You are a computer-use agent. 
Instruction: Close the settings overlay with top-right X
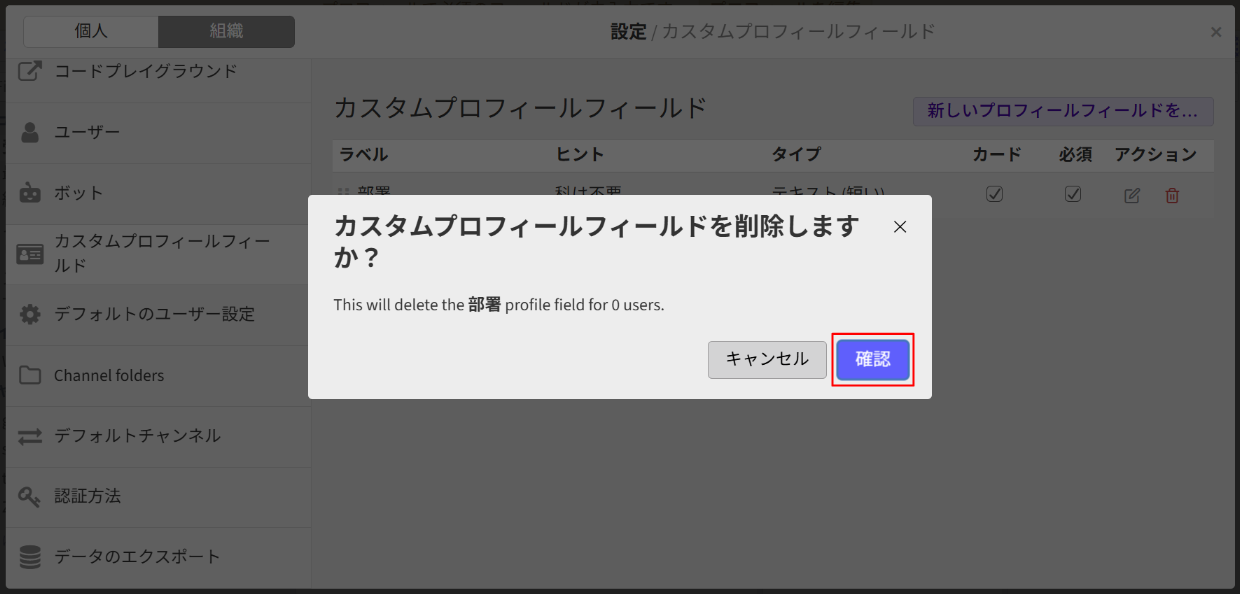coord(1216,32)
